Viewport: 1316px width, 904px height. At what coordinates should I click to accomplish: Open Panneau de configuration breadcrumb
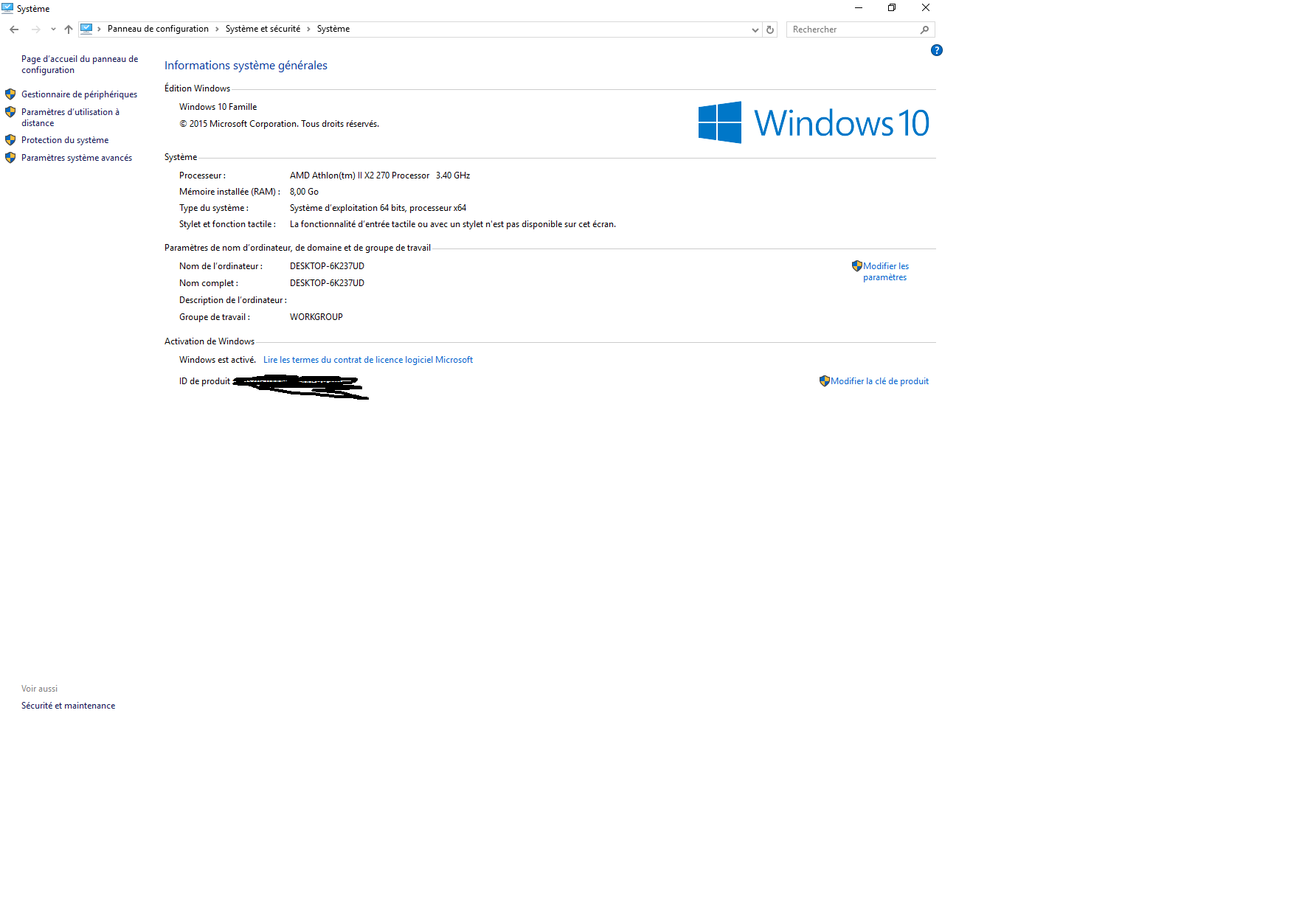coord(158,29)
